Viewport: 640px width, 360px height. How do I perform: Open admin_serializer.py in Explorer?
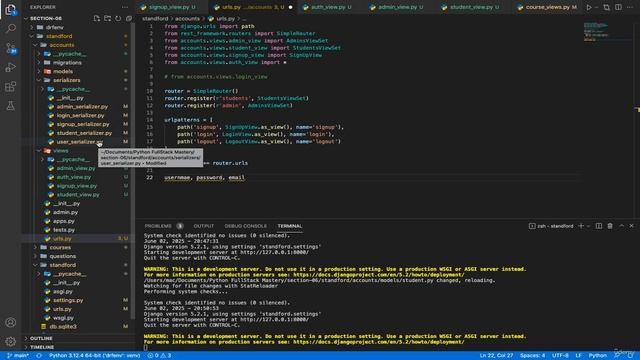[82, 107]
